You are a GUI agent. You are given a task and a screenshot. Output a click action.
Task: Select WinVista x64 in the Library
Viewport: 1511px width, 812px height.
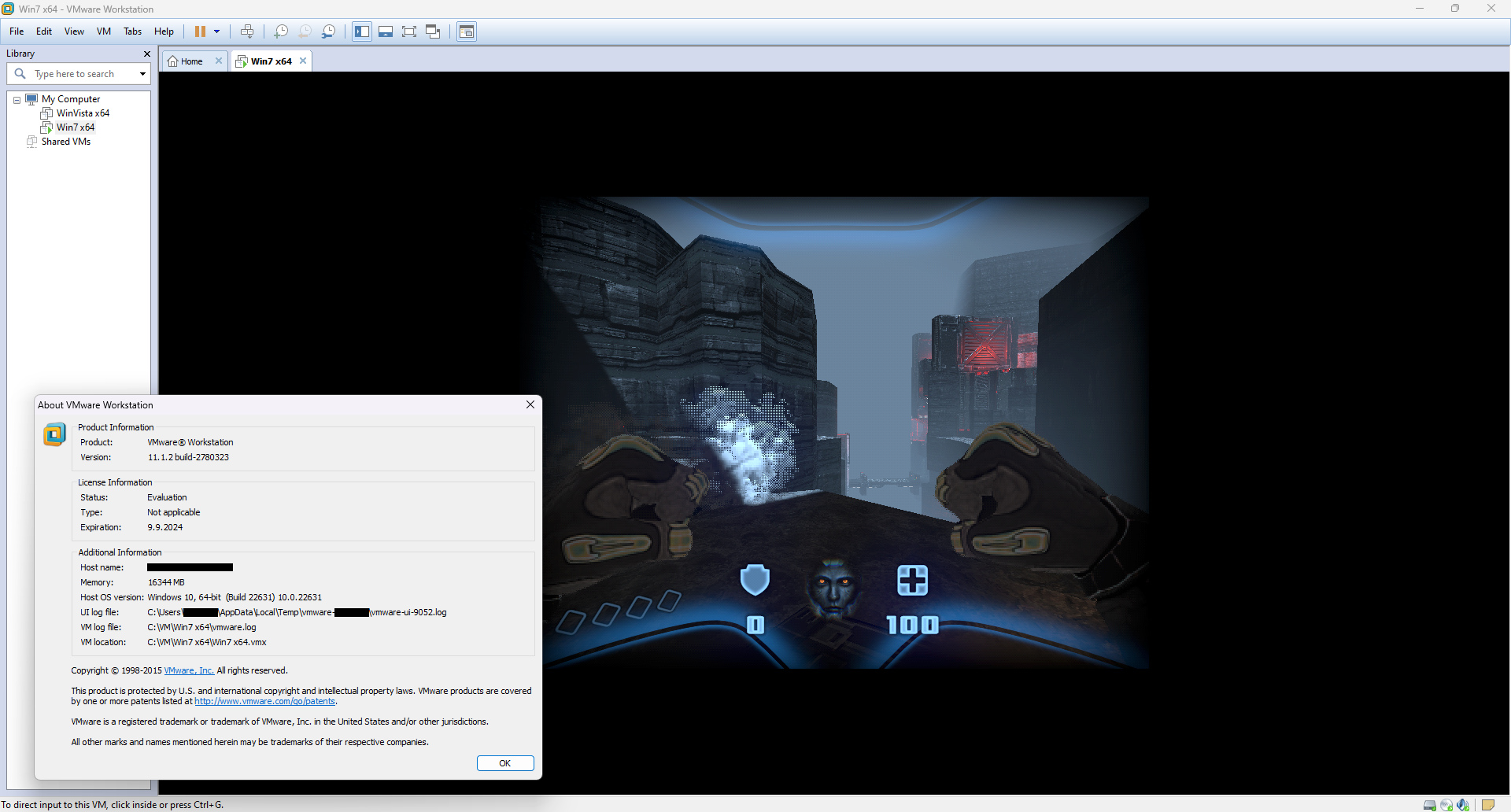(x=83, y=113)
